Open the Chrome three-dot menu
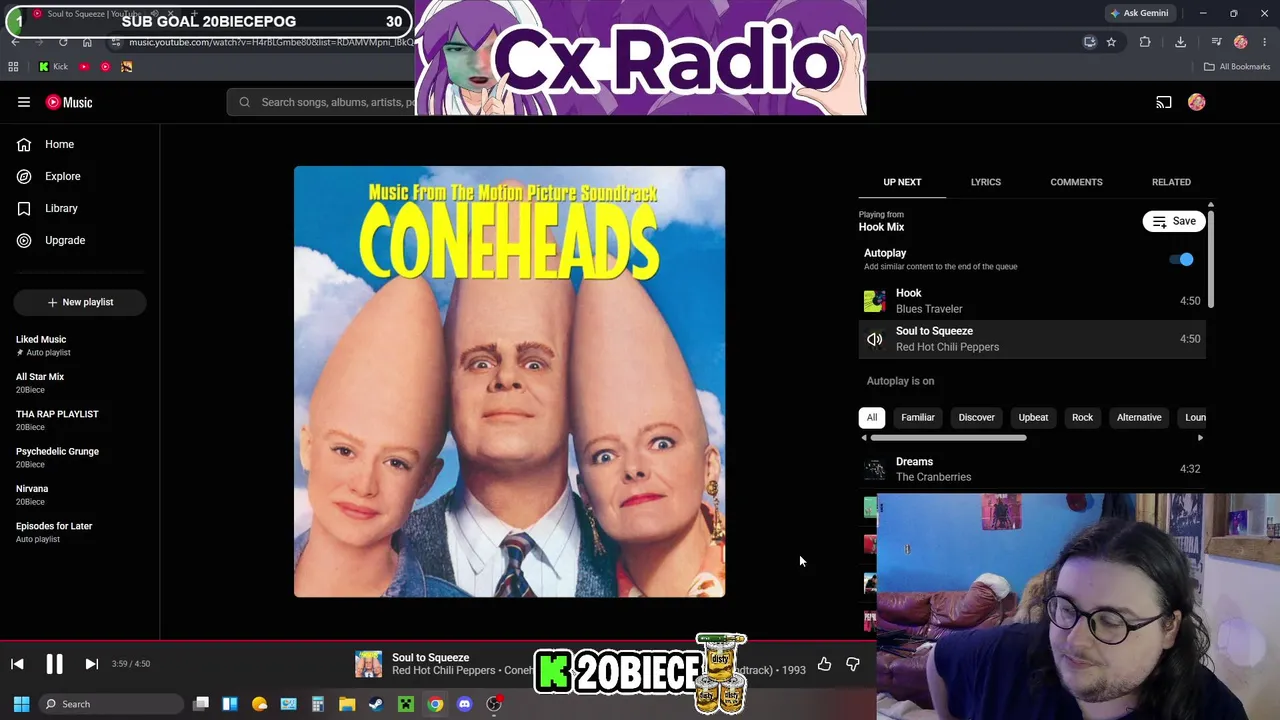Viewport: 1280px width, 720px height. 1265,42
